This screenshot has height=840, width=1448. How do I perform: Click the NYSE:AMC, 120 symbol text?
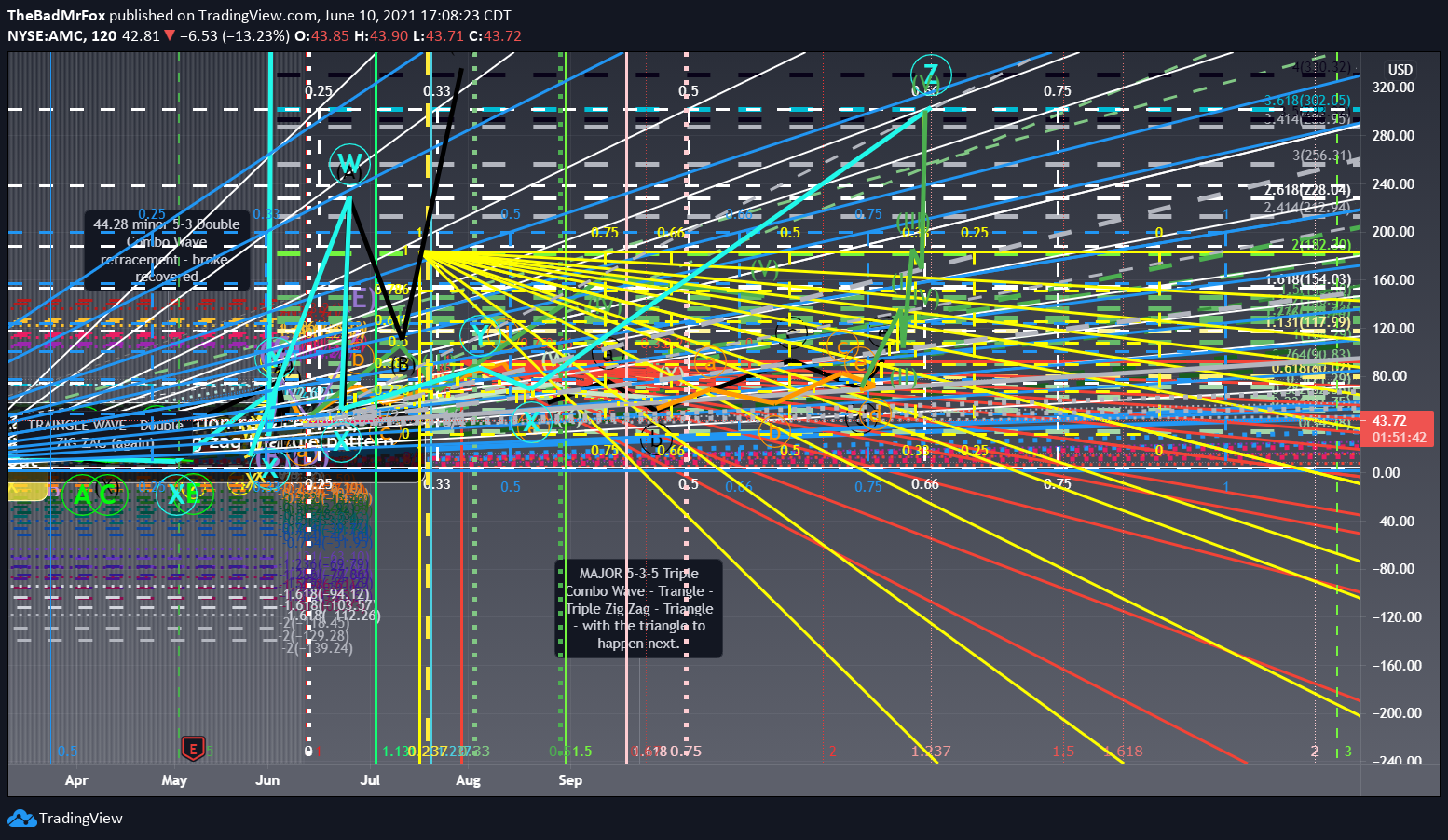61,35
